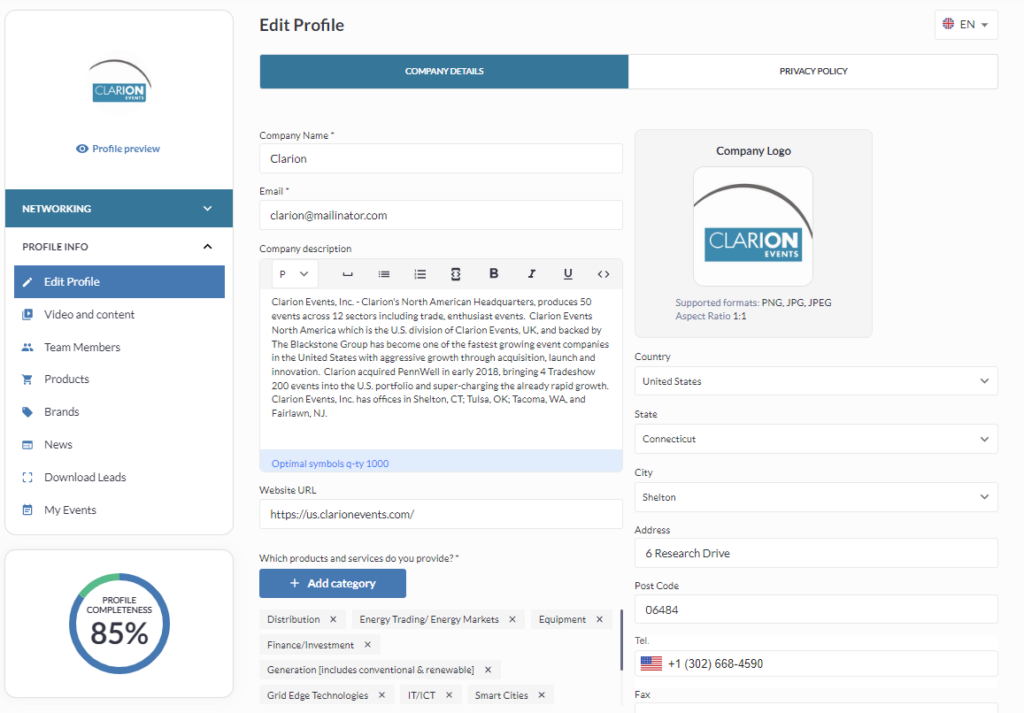Click the Team Members people icon
The width and height of the screenshot is (1024, 713).
[x=27, y=347]
